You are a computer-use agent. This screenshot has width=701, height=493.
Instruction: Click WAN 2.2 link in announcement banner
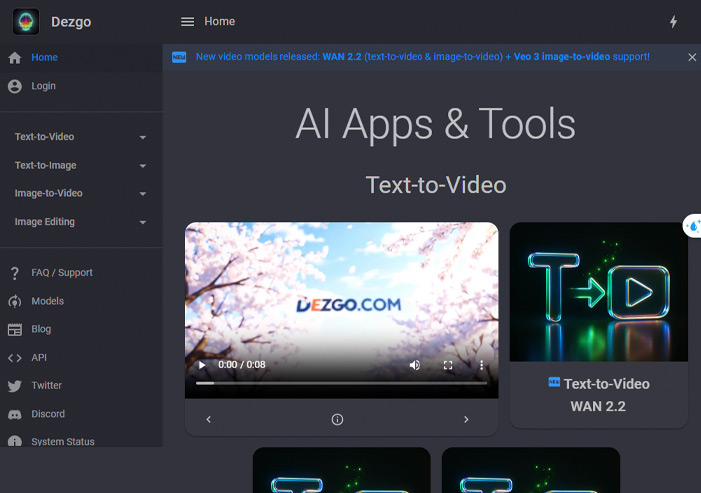click(x=342, y=57)
